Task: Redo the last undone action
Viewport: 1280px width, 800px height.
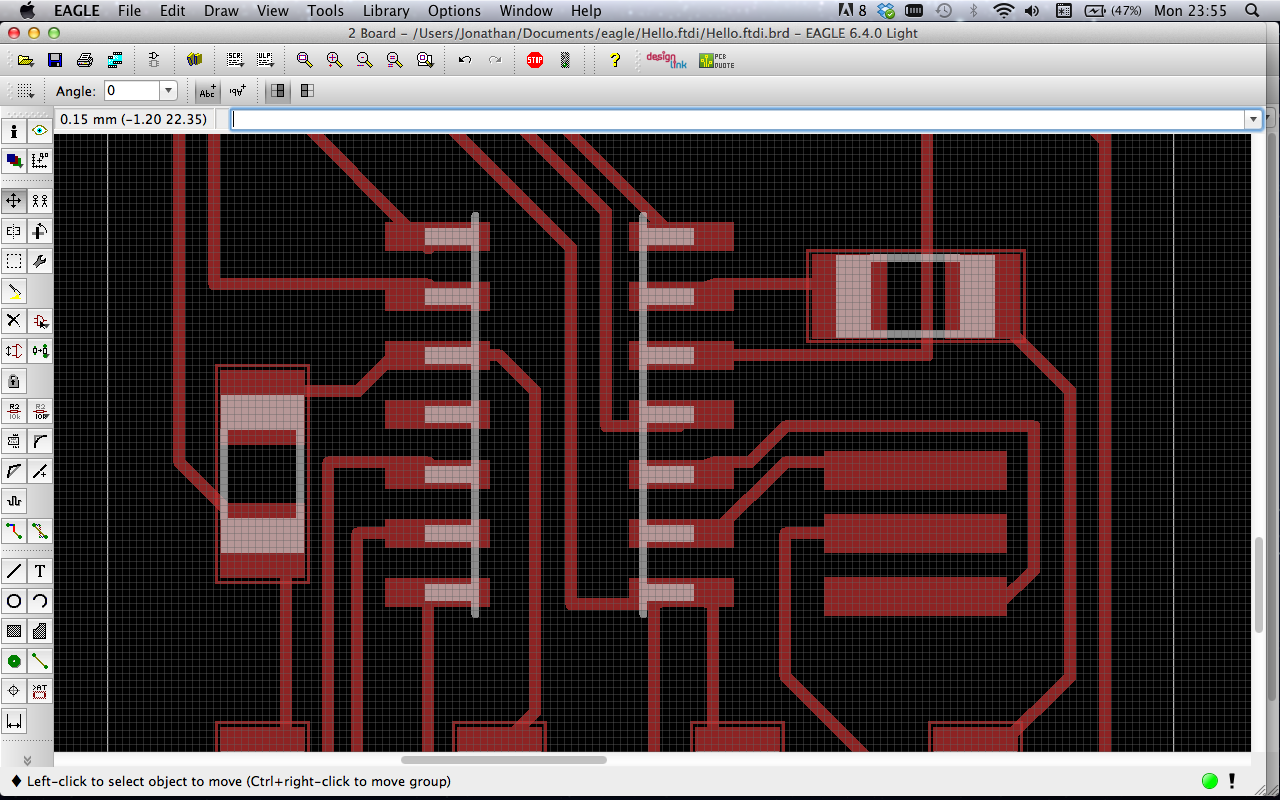Action: pyautogui.click(x=495, y=60)
